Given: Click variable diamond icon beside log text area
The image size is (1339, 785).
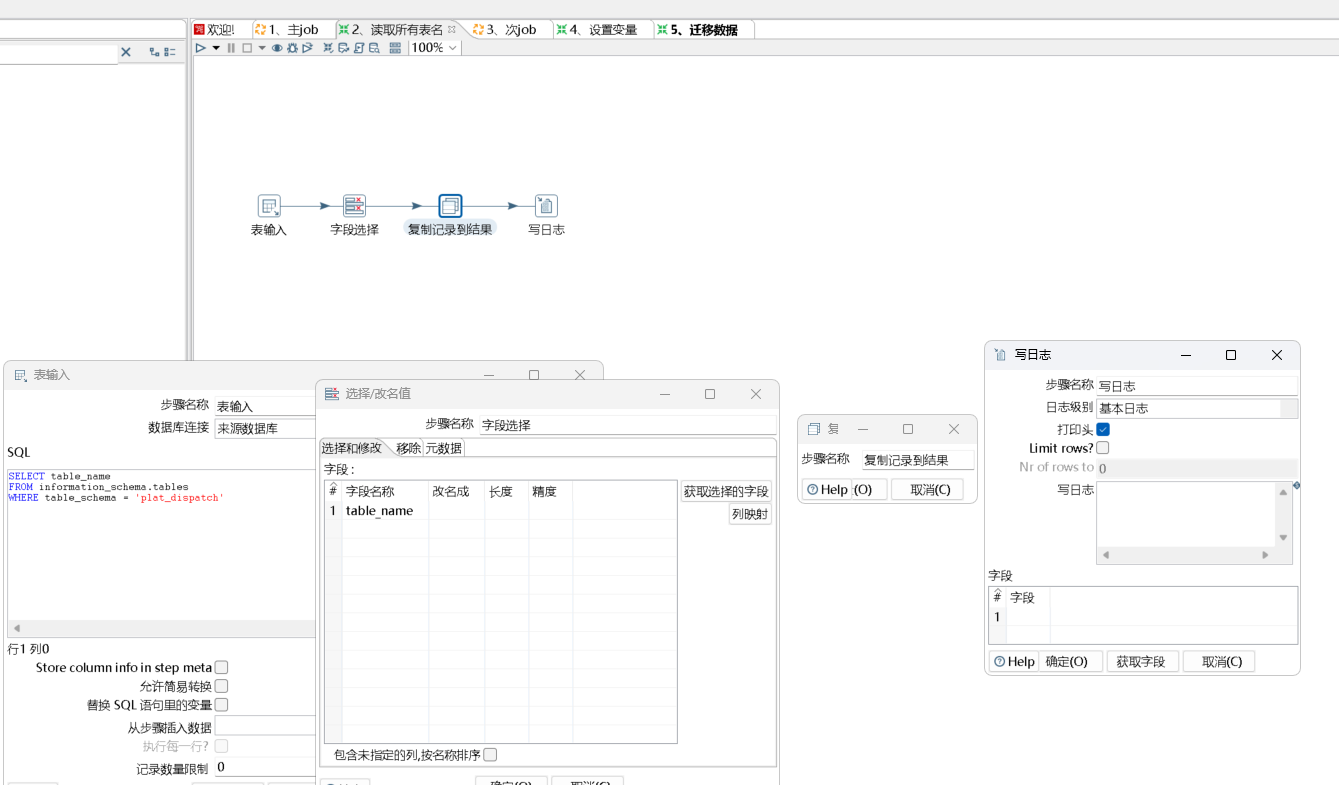Looking at the screenshot, I should click(x=1296, y=486).
